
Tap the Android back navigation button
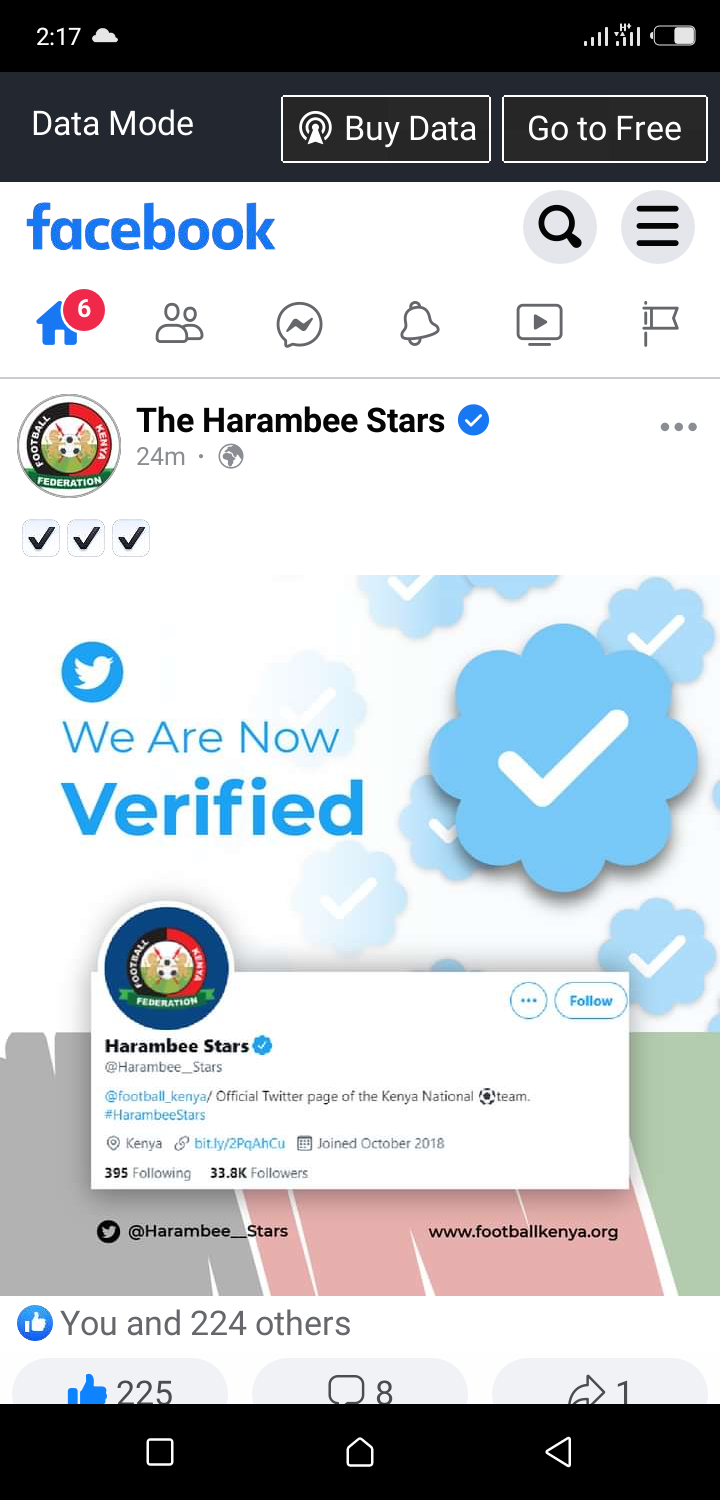point(559,1451)
